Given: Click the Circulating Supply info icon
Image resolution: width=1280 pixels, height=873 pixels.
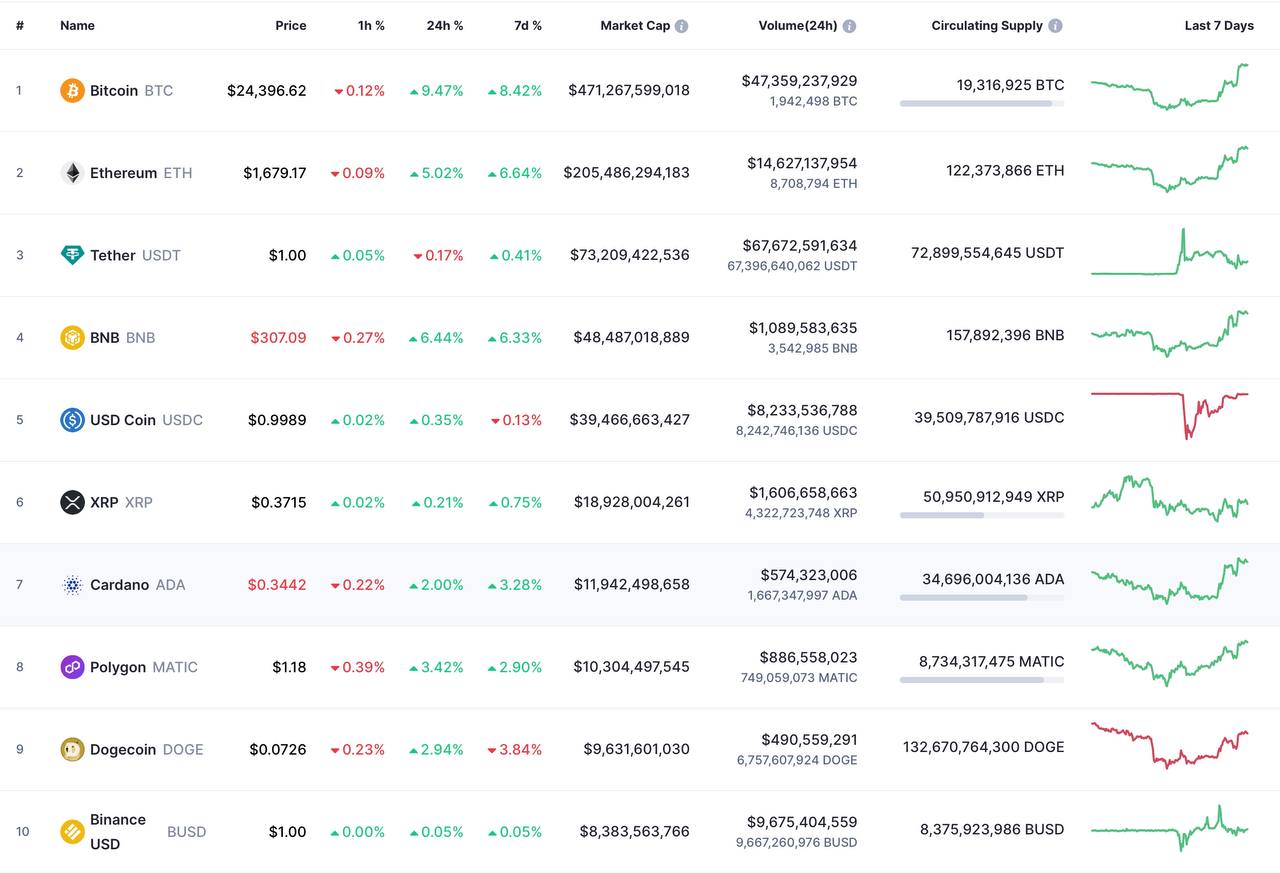Looking at the screenshot, I should click(x=1055, y=26).
